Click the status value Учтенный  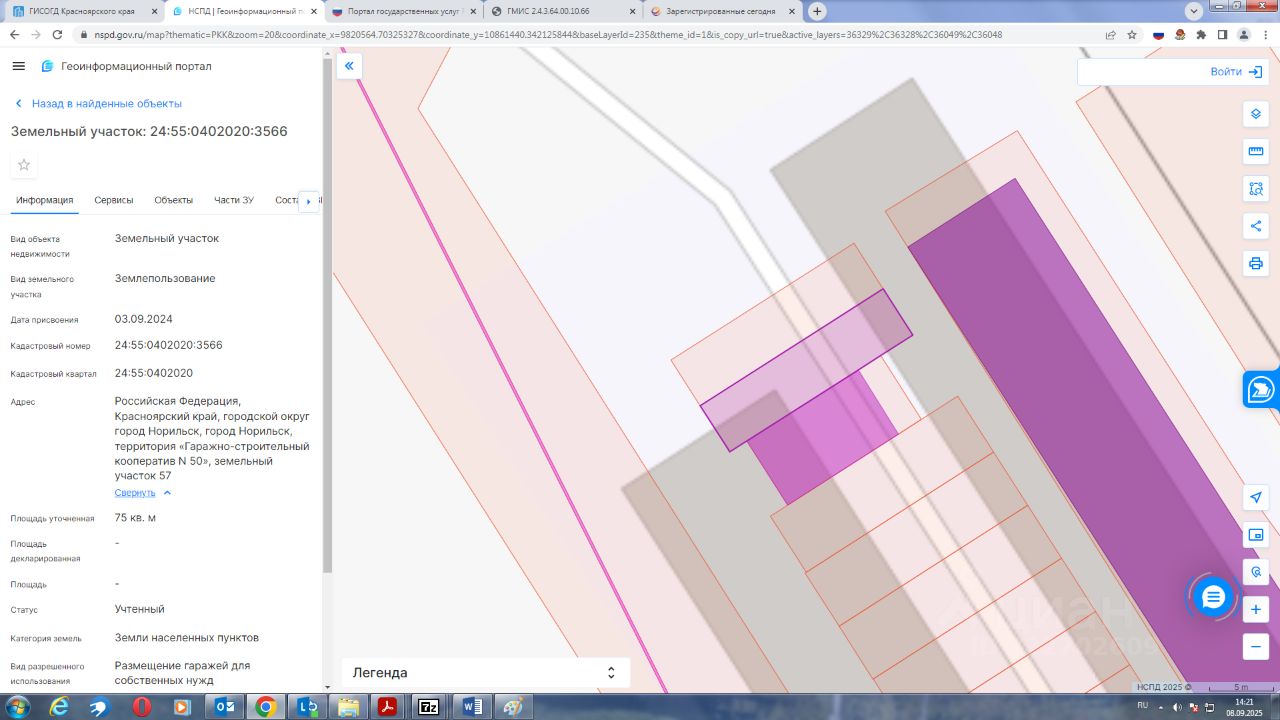pos(140,609)
